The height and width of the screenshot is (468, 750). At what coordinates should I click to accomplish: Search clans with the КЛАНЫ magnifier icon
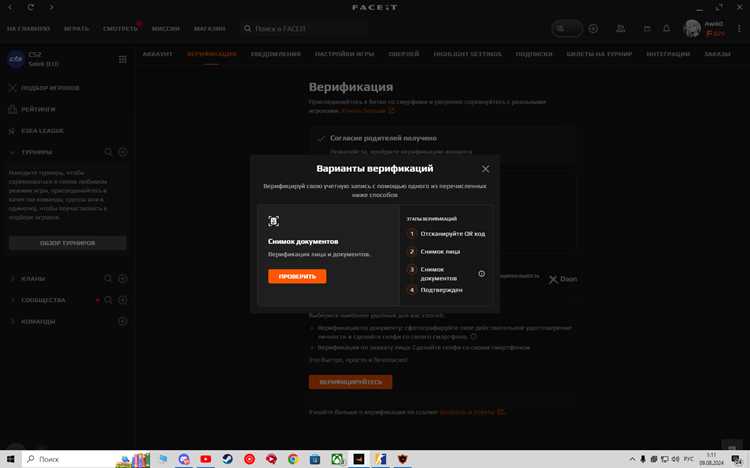pyautogui.click(x=108, y=279)
